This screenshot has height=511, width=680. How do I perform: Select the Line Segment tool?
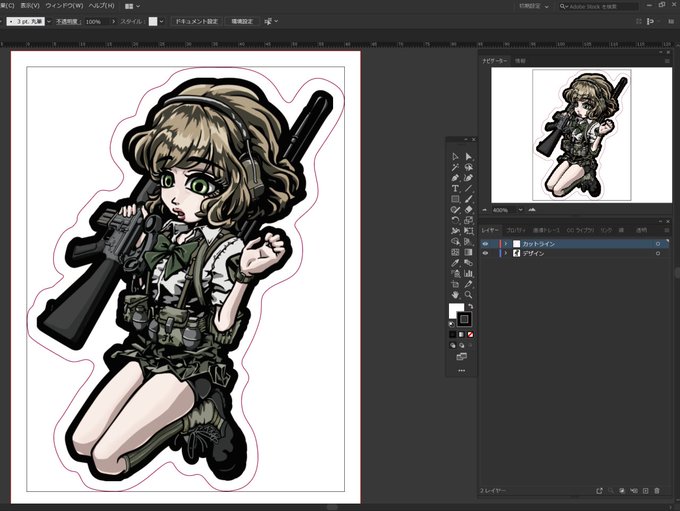[x=468, y=188]
